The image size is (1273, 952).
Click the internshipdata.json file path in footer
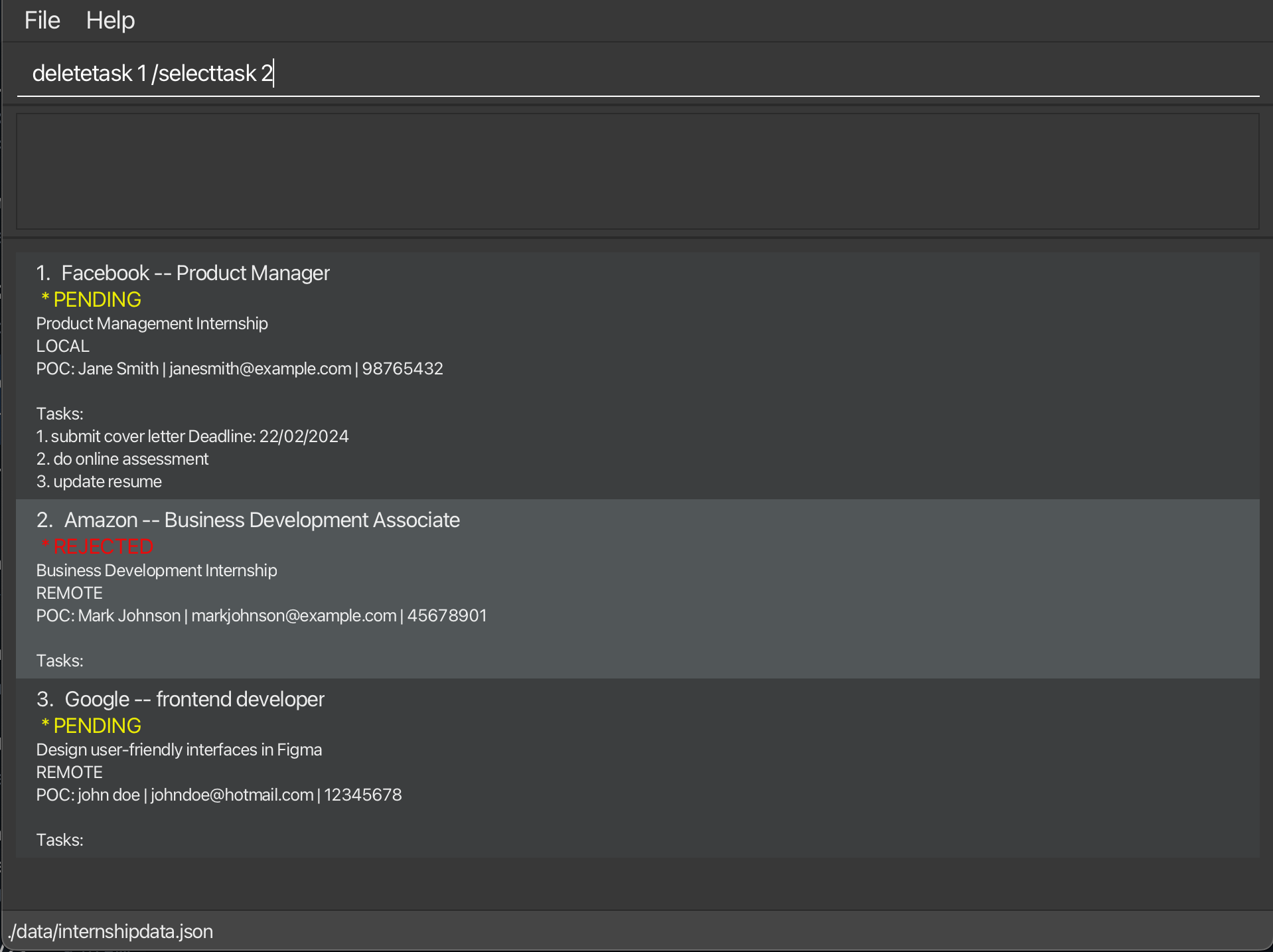[x=111, y=931]
